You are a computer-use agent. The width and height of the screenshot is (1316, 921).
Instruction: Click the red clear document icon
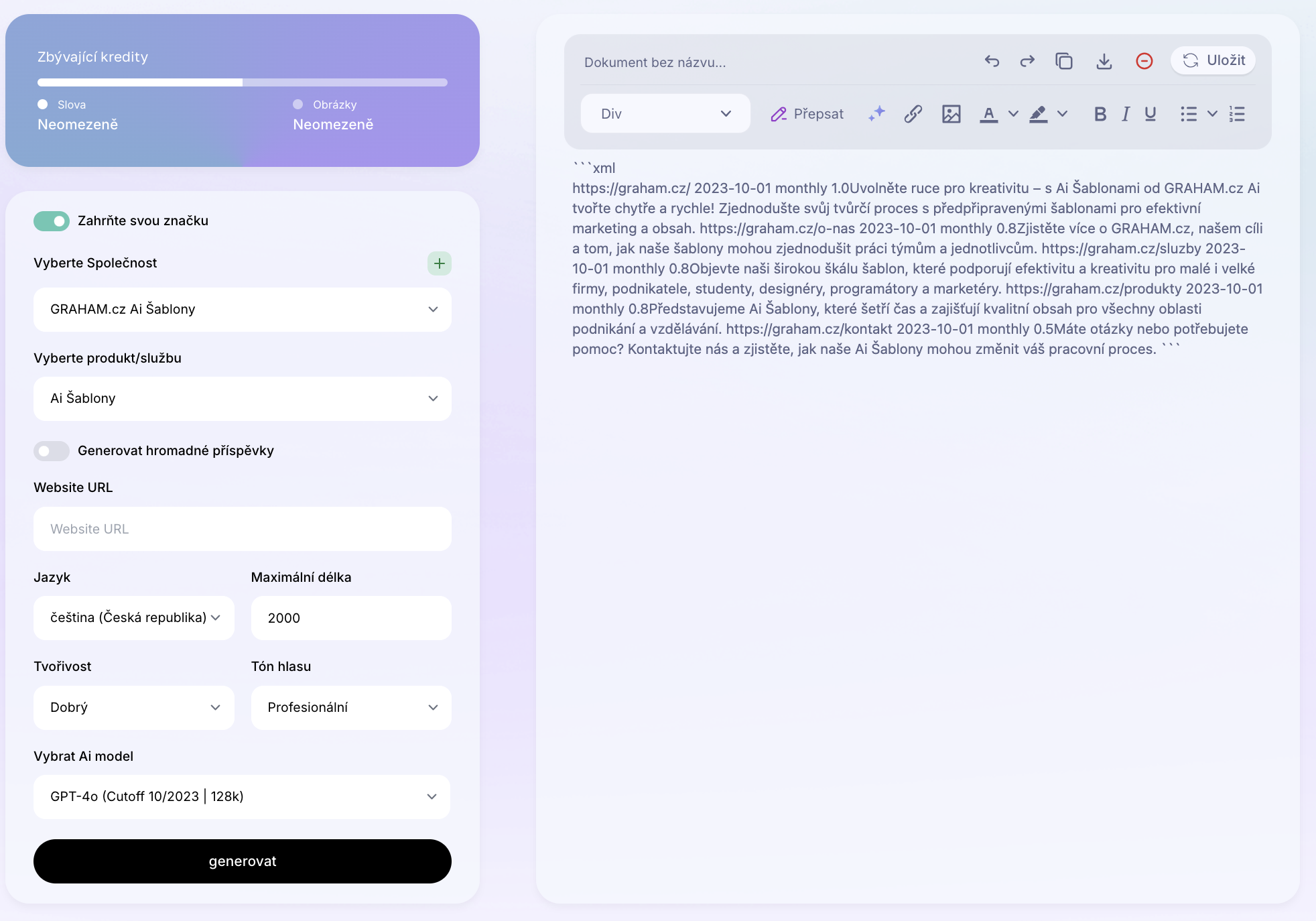click(1144, 61)
